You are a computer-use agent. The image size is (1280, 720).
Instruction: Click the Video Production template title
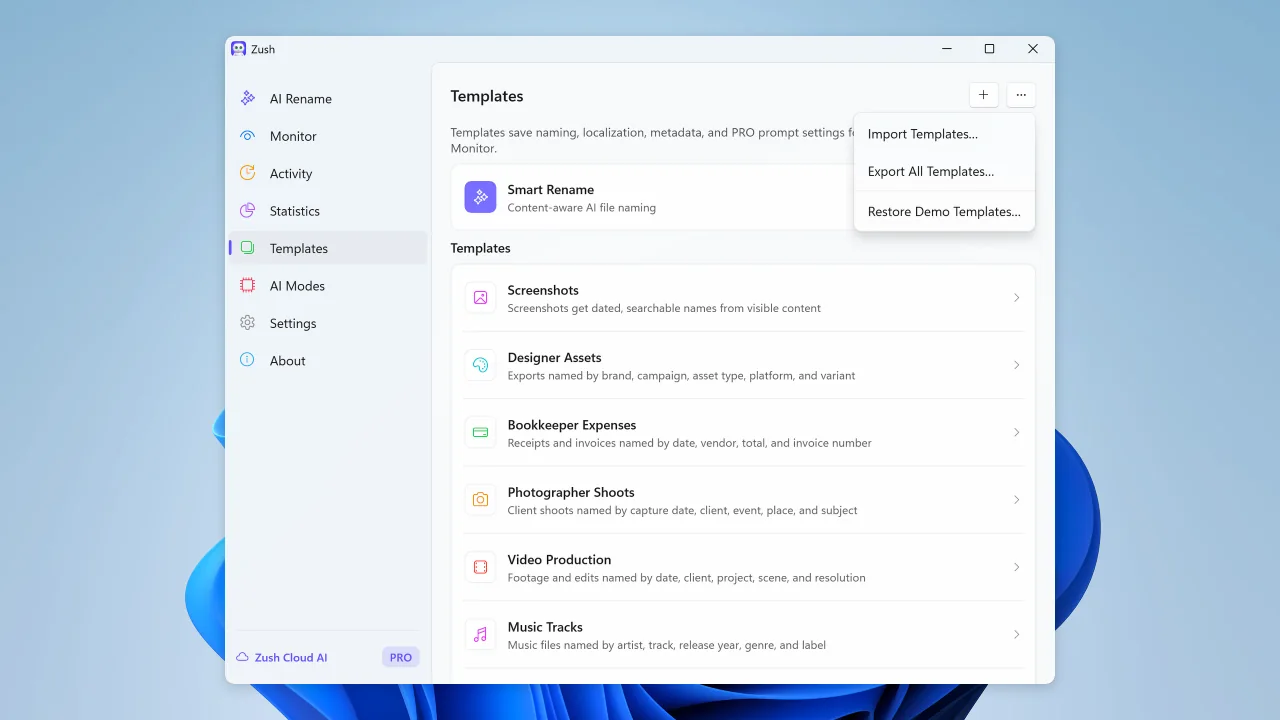[559, 559]
